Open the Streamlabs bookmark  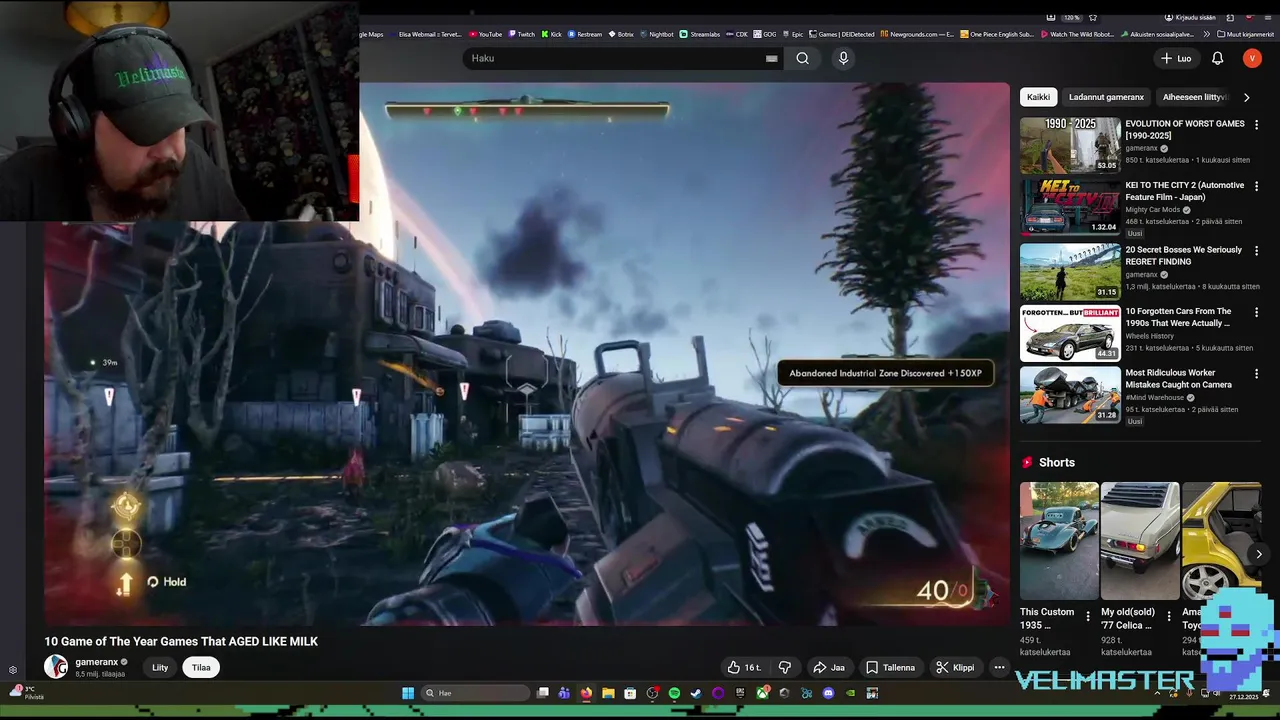pos(700,34)
